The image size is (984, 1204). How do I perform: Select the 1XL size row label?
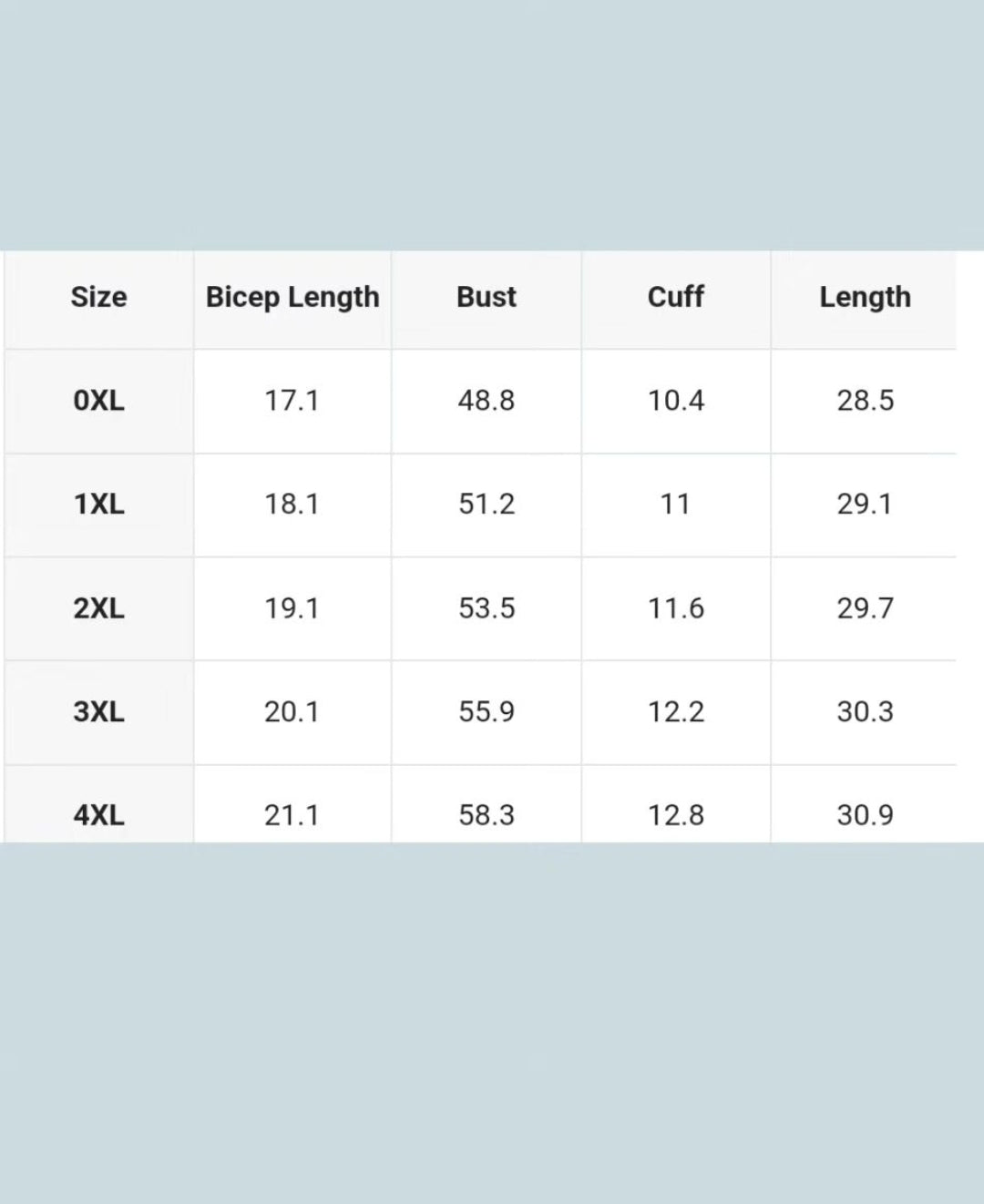[x=98, y=505]
